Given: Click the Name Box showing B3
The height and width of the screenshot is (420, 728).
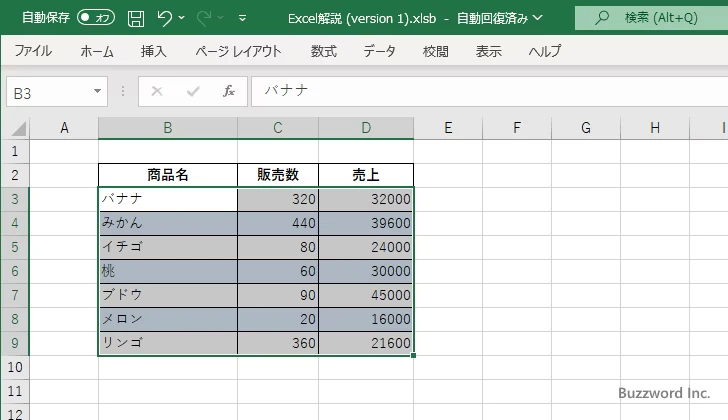Looking at the screenshot, I should (x=48, y=92).
